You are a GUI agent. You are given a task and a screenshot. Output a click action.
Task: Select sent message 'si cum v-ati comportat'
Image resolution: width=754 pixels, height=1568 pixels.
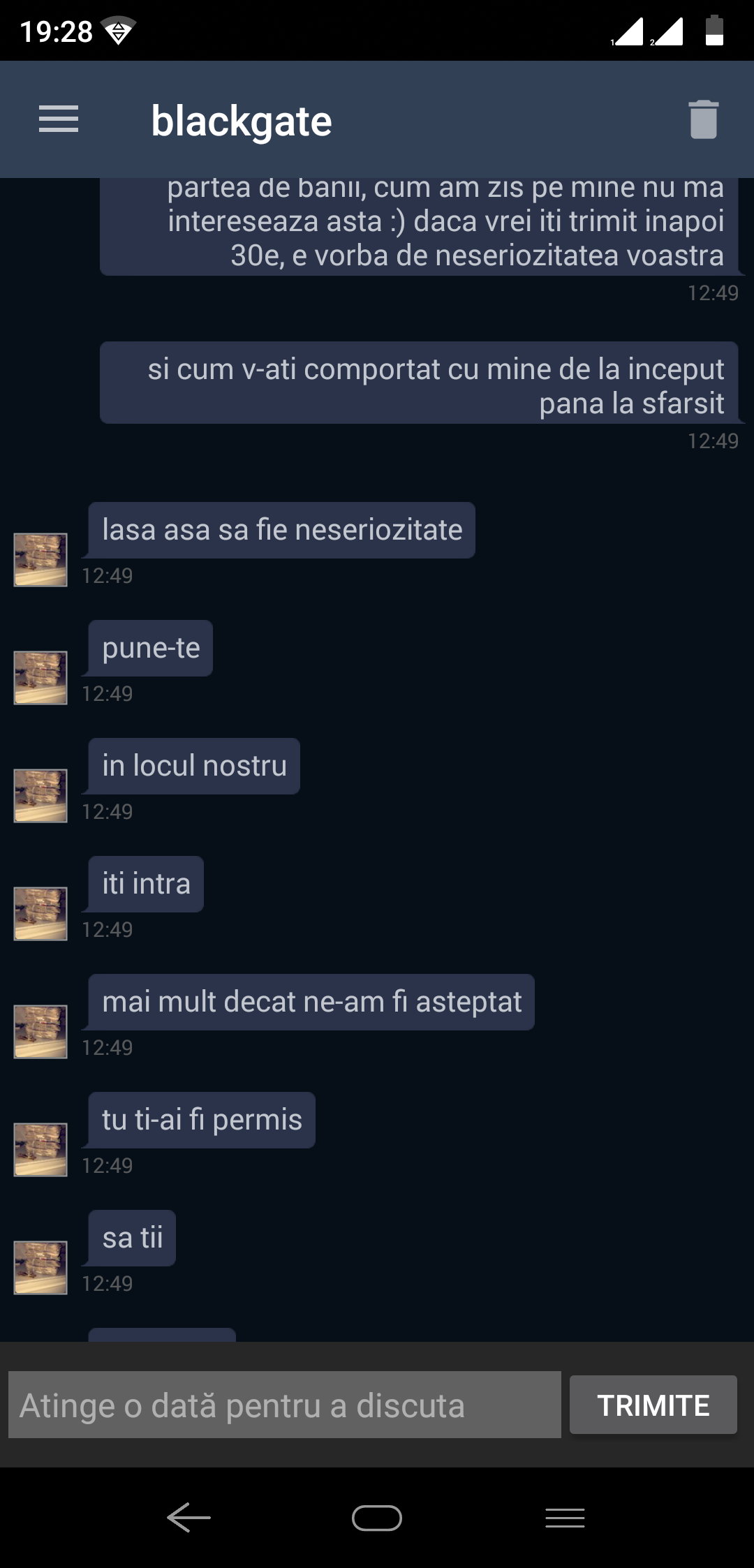[420, 383]
